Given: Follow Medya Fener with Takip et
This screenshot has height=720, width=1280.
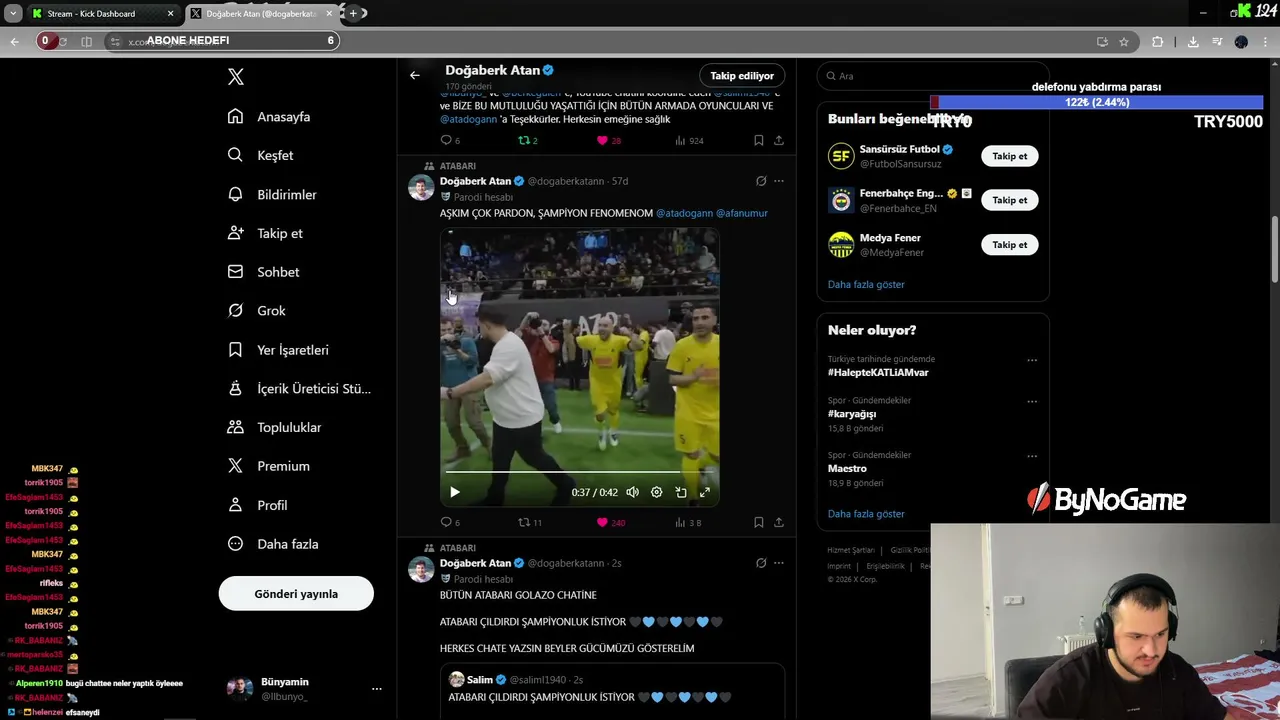Looking at the screenshot, I should point(1009,244).
